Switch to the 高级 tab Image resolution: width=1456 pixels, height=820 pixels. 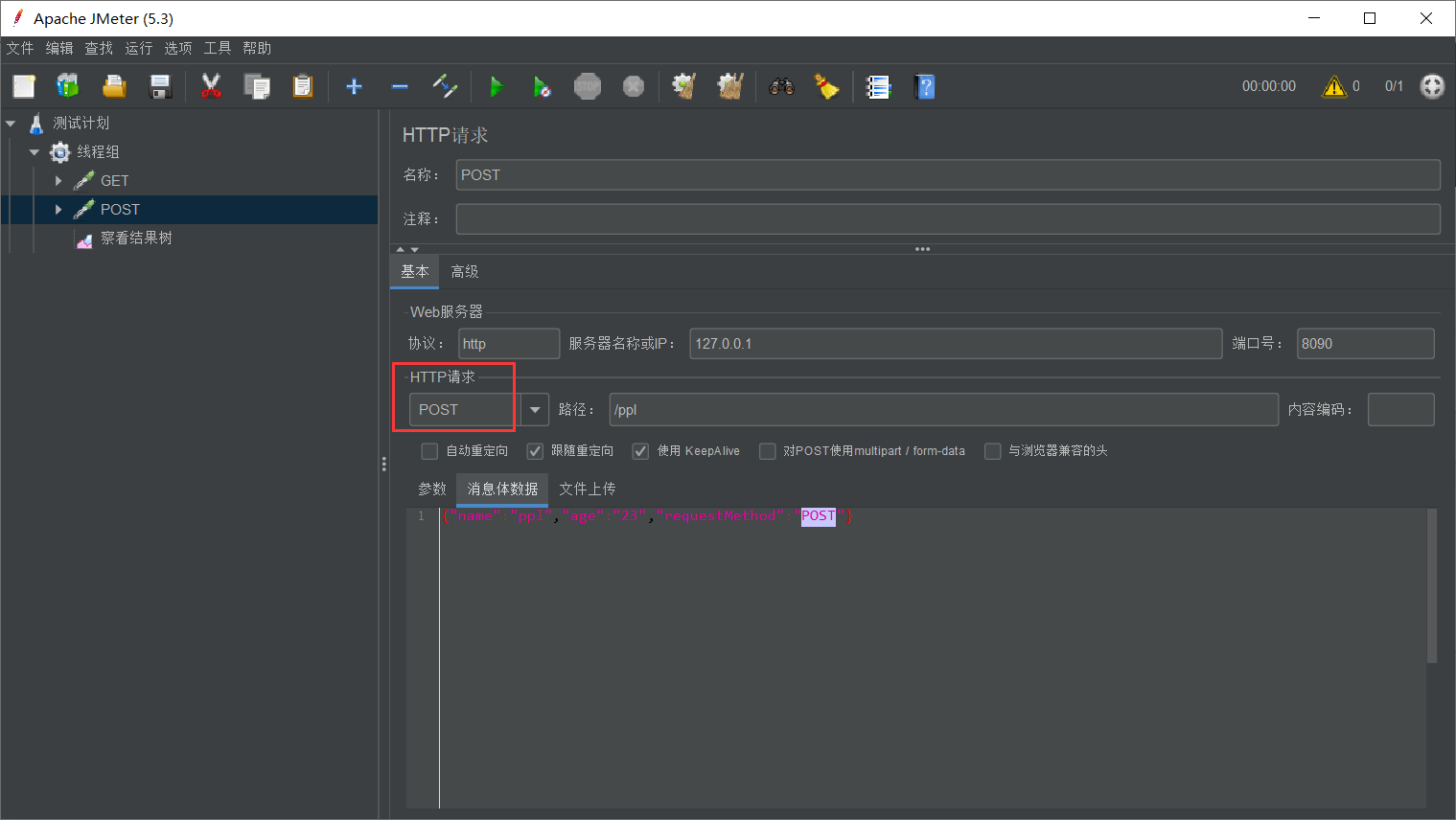coord(465,272)
